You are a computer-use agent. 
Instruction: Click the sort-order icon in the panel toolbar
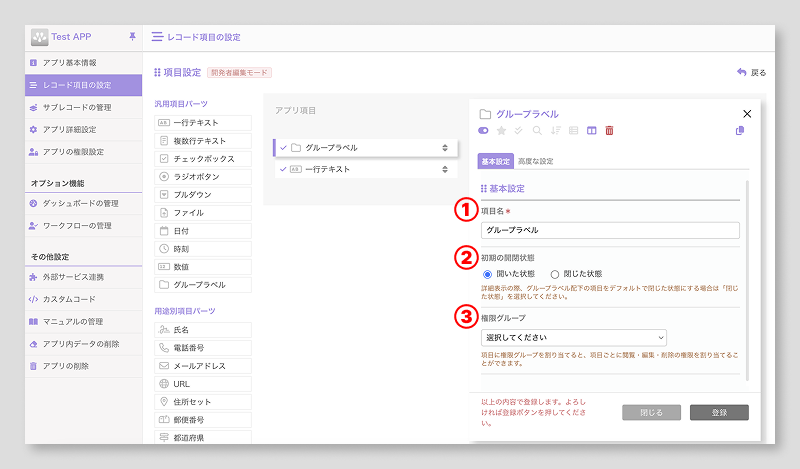click(x=556, y=131)
